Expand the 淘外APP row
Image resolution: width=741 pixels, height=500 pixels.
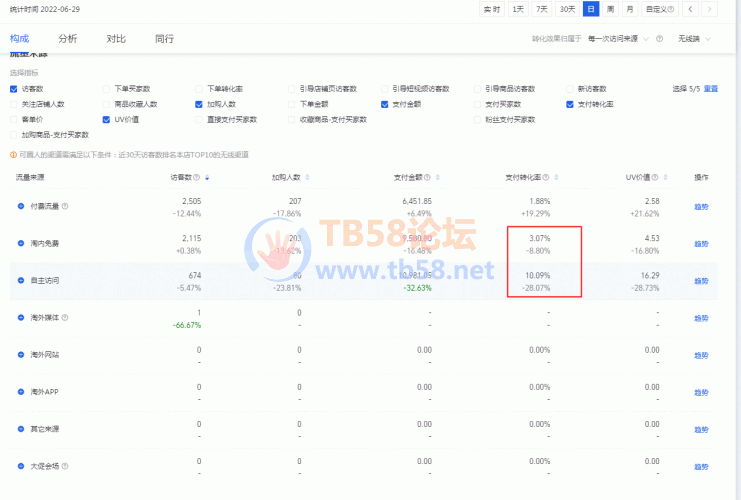coord(21,392)
